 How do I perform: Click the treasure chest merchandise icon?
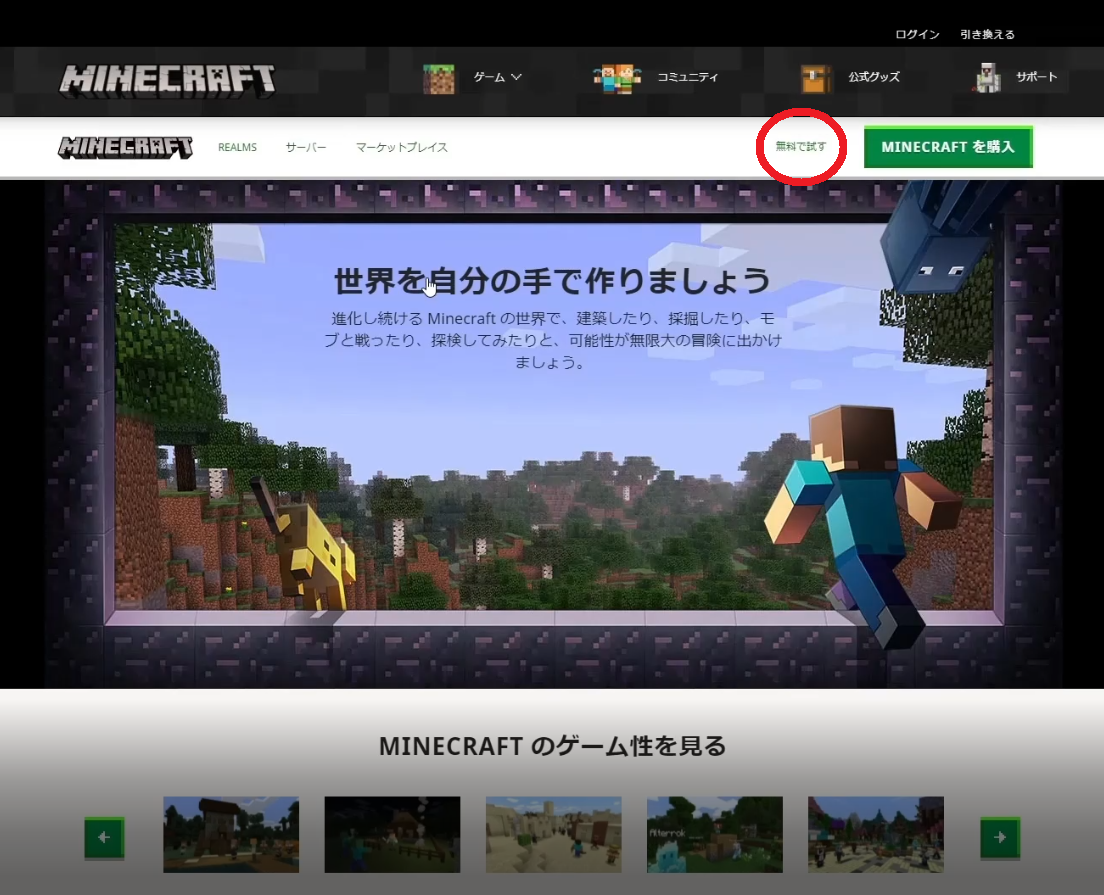point(815,78)
